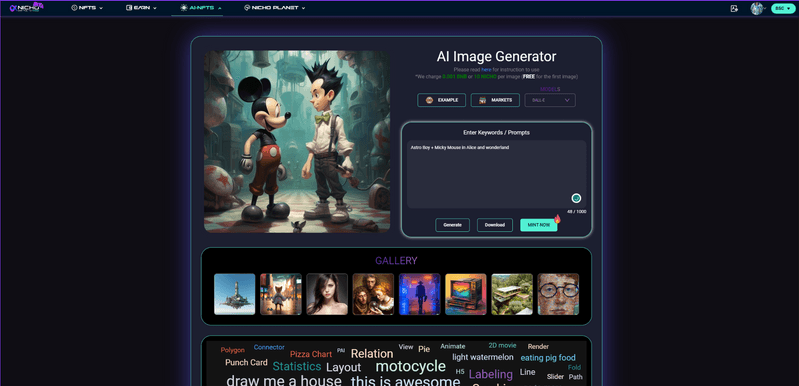
Task: Click the 'Pie' word cloud keyword
Action: click(x=424, y=349)
